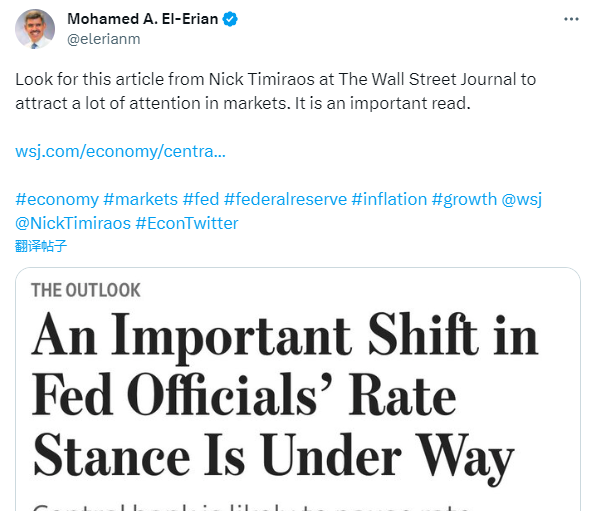Click Mohamed El-Erian's profile avatar
The image size is (595, 511).
click(35, 29)
